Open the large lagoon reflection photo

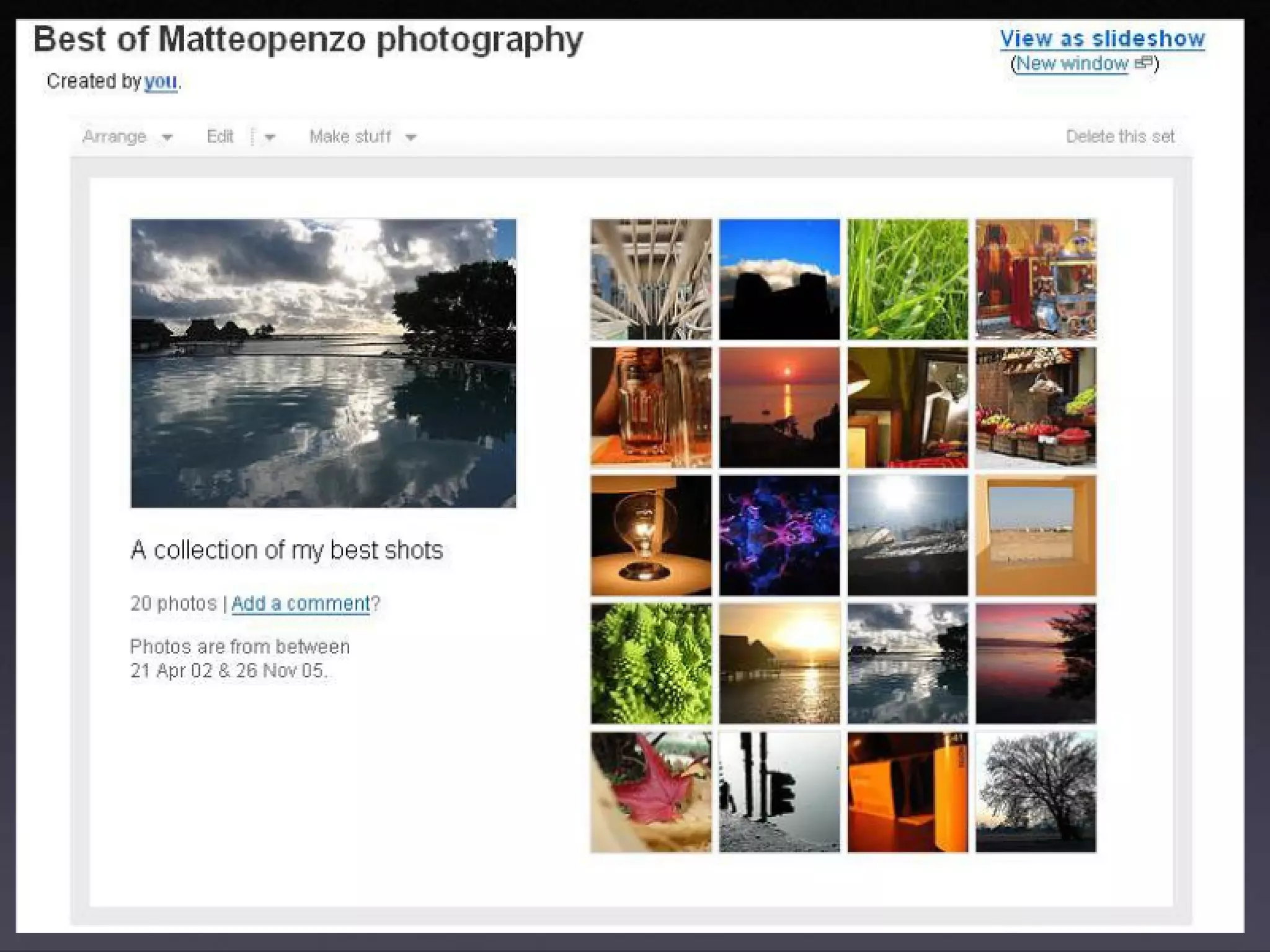coord(323,363)
